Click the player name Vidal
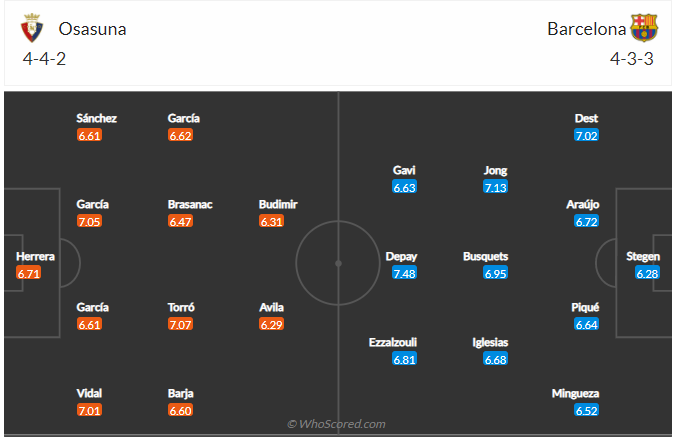 tap(89, 393)
